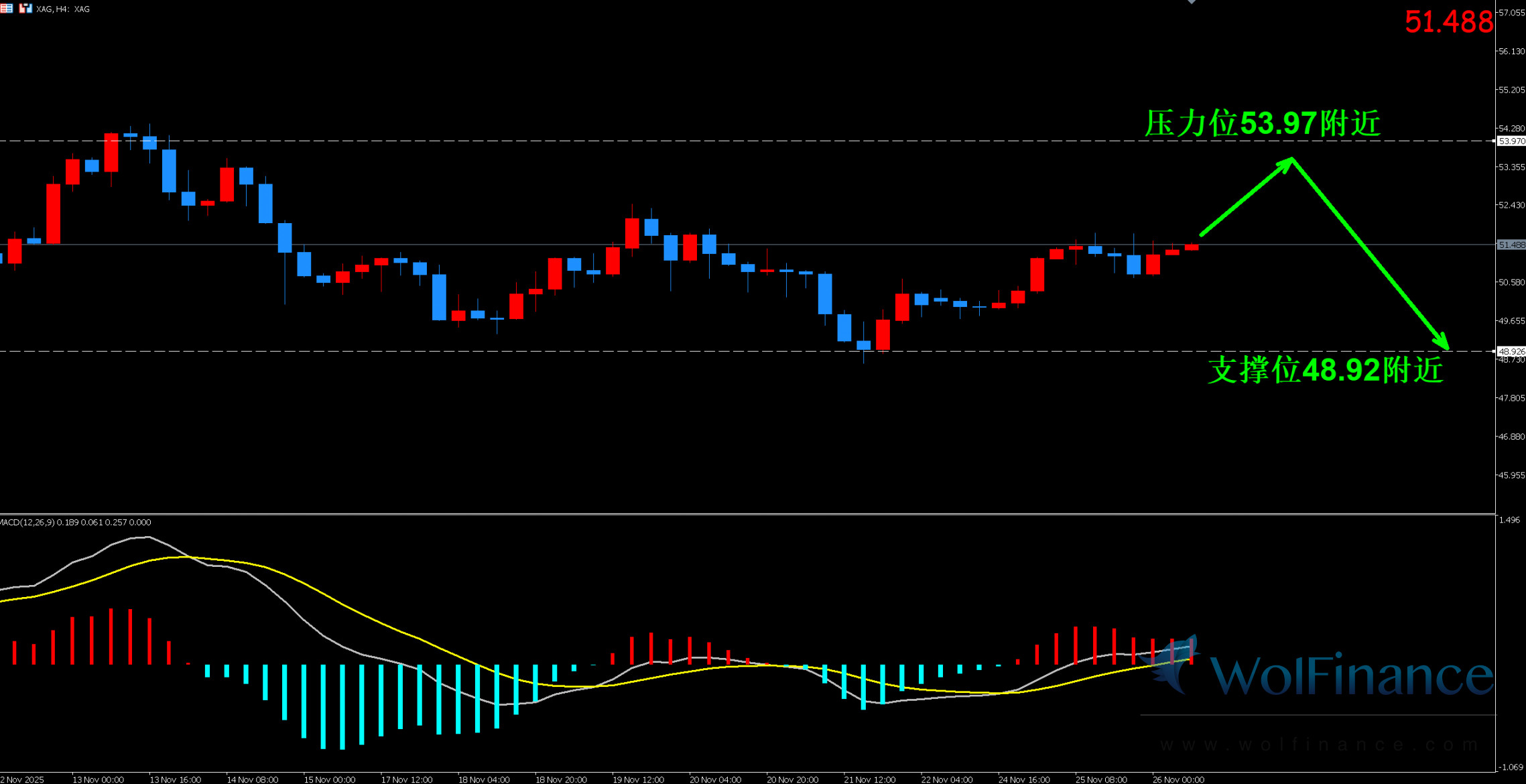Click the chart shift triangle marker at top
The image size is (1526, 784).
[1192, 2]
